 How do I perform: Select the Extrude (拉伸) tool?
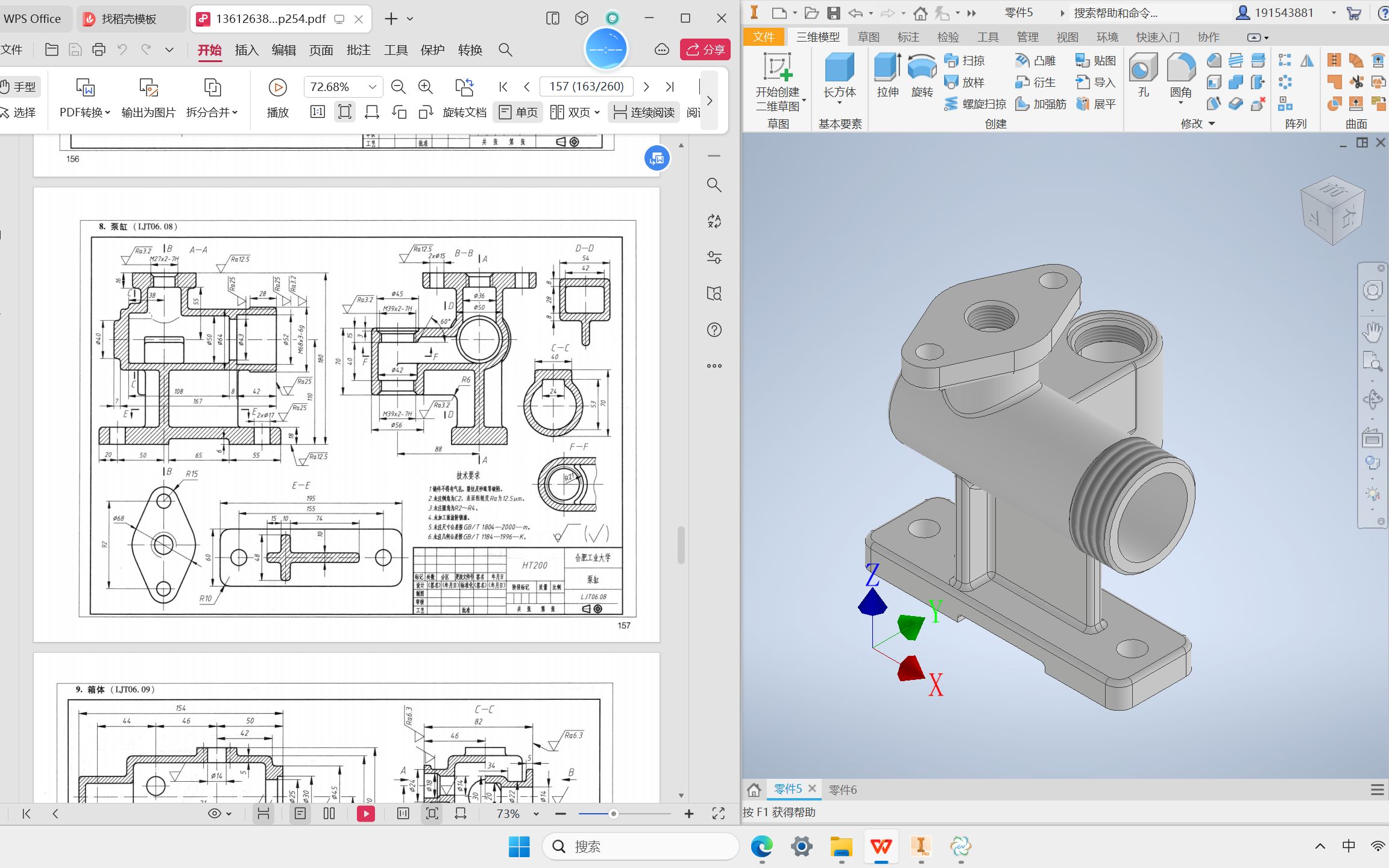(x=887, y=75)
